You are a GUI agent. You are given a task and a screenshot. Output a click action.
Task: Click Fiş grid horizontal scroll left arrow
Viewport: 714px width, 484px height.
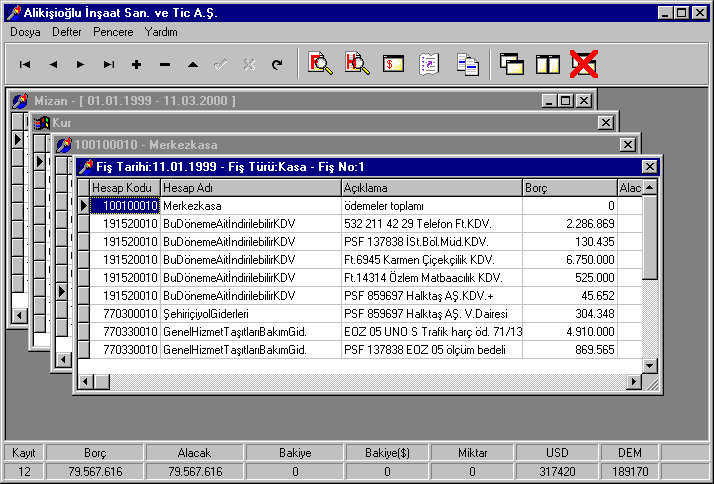tap(85, 382)
